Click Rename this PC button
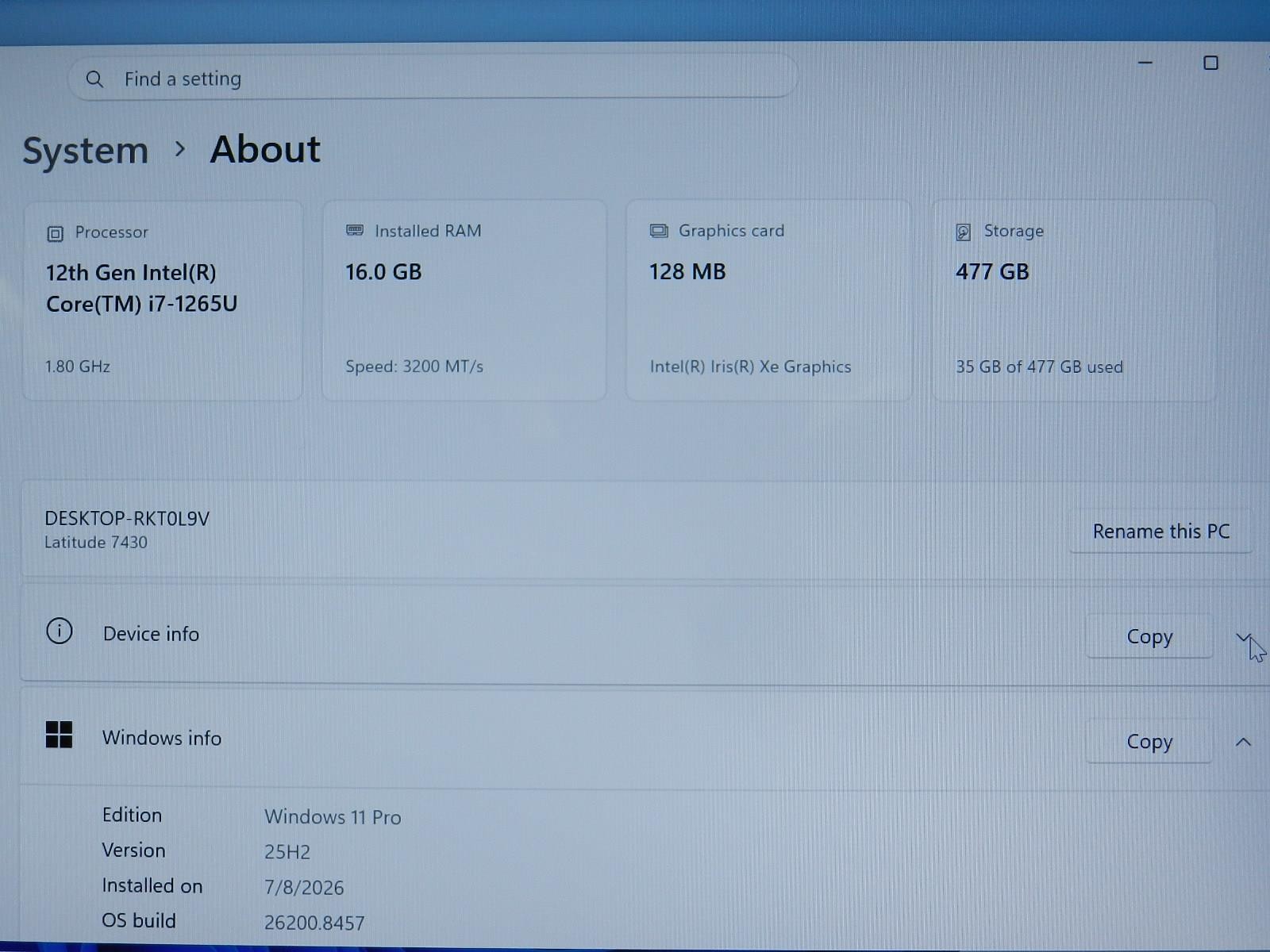 [1161, 532]
